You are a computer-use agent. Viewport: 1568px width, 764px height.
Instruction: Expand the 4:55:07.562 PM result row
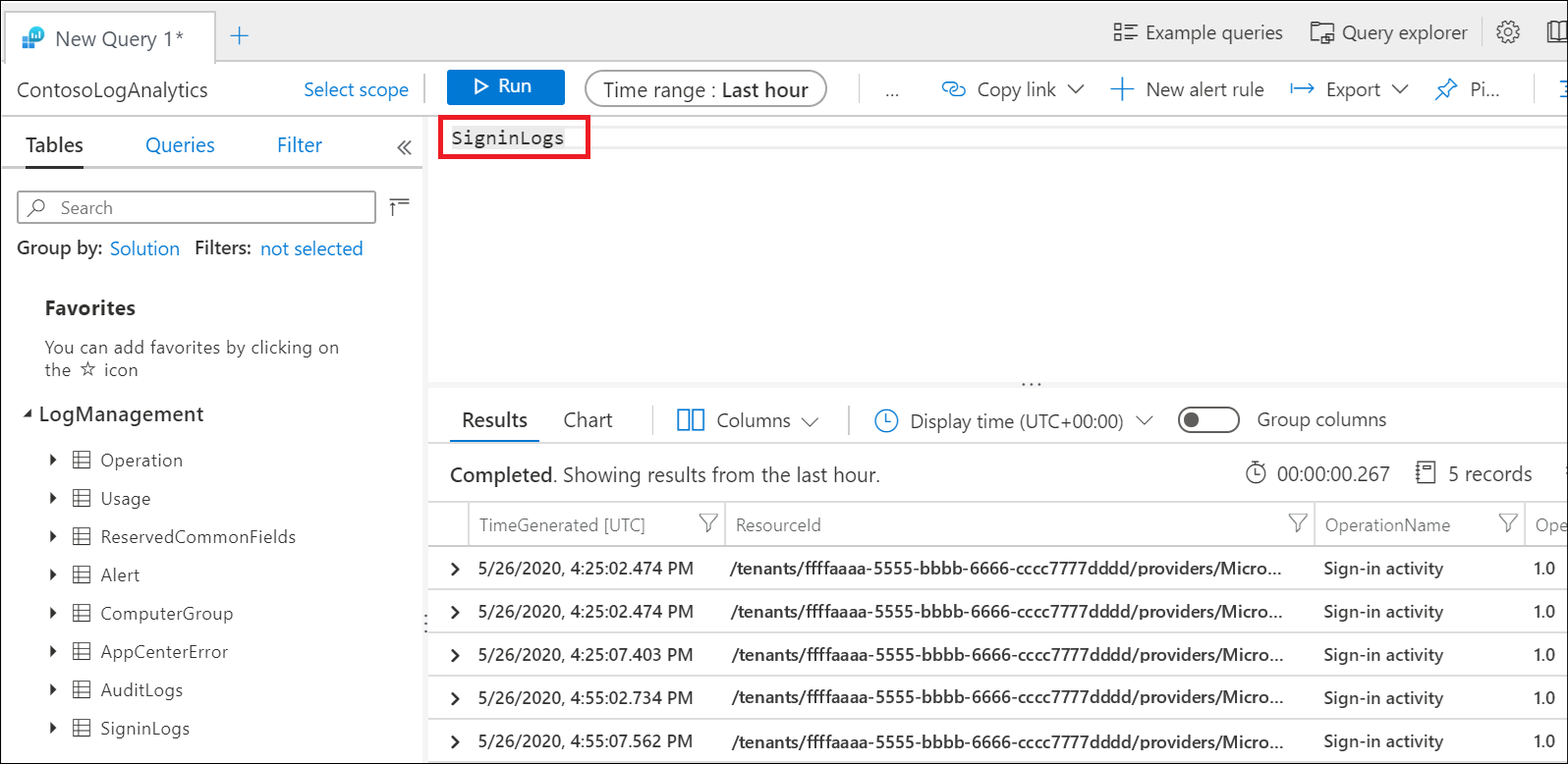pos(455,741)
